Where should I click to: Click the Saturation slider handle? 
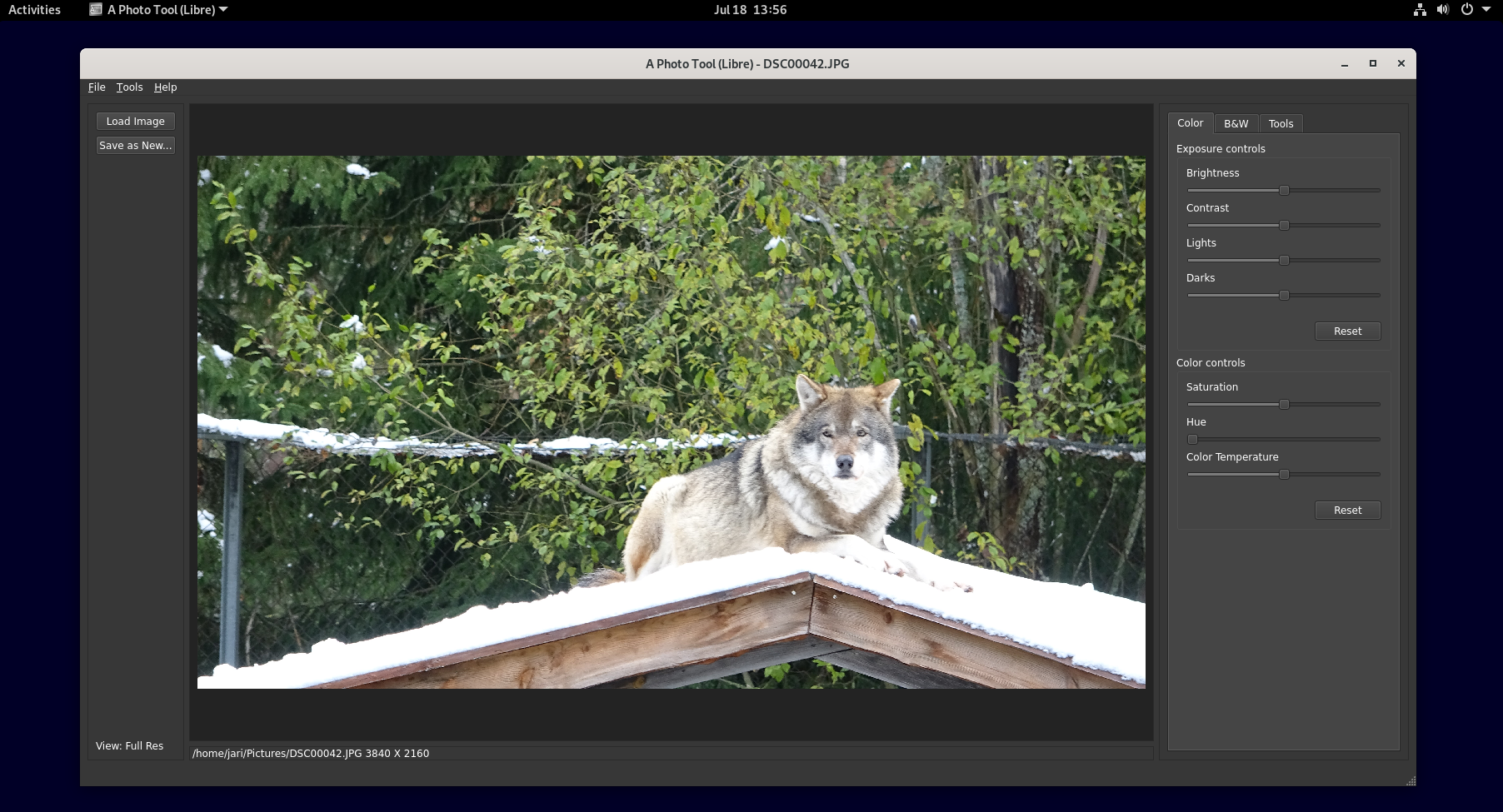1284,405
